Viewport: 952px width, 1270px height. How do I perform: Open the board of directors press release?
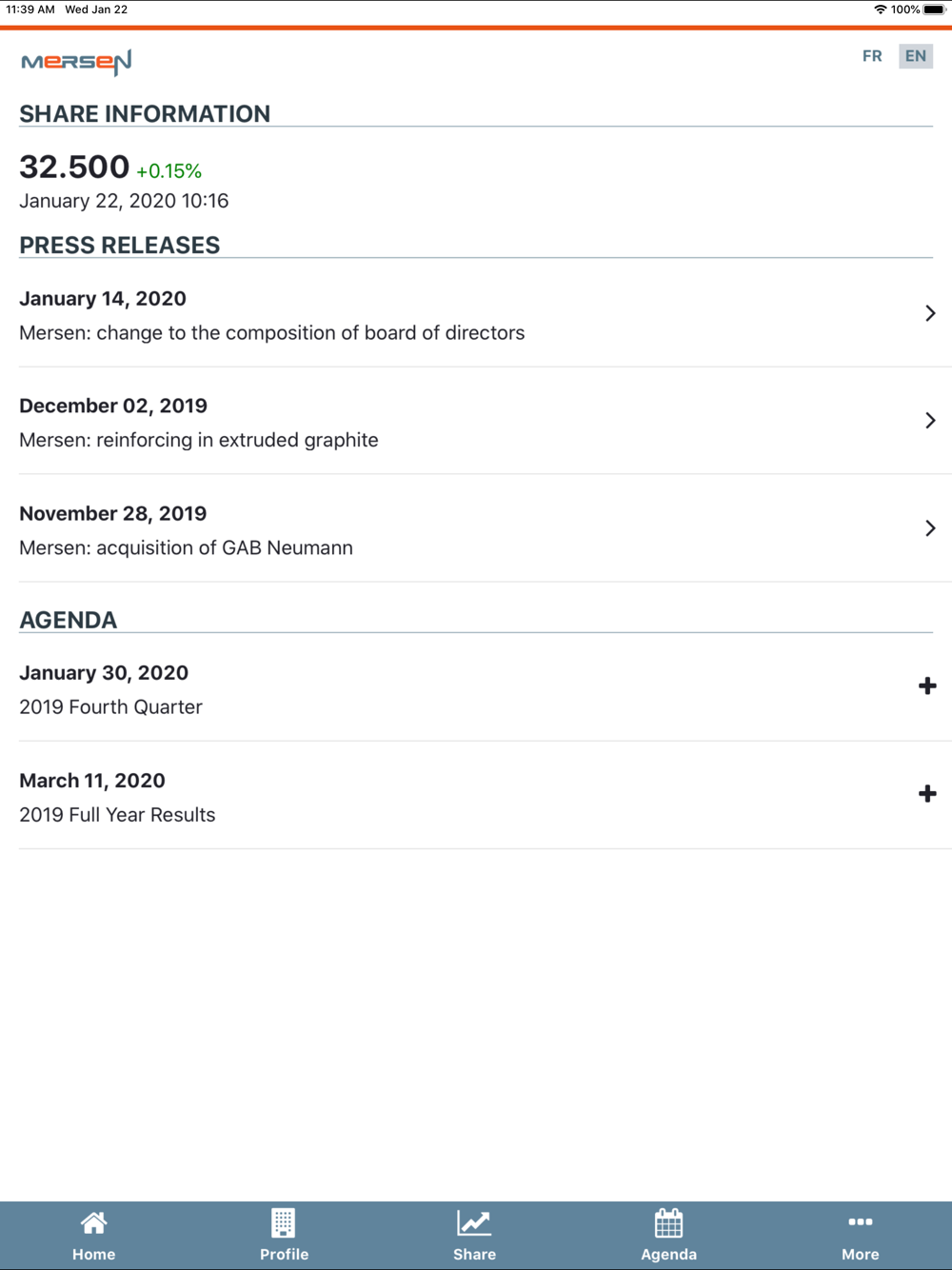272,333
